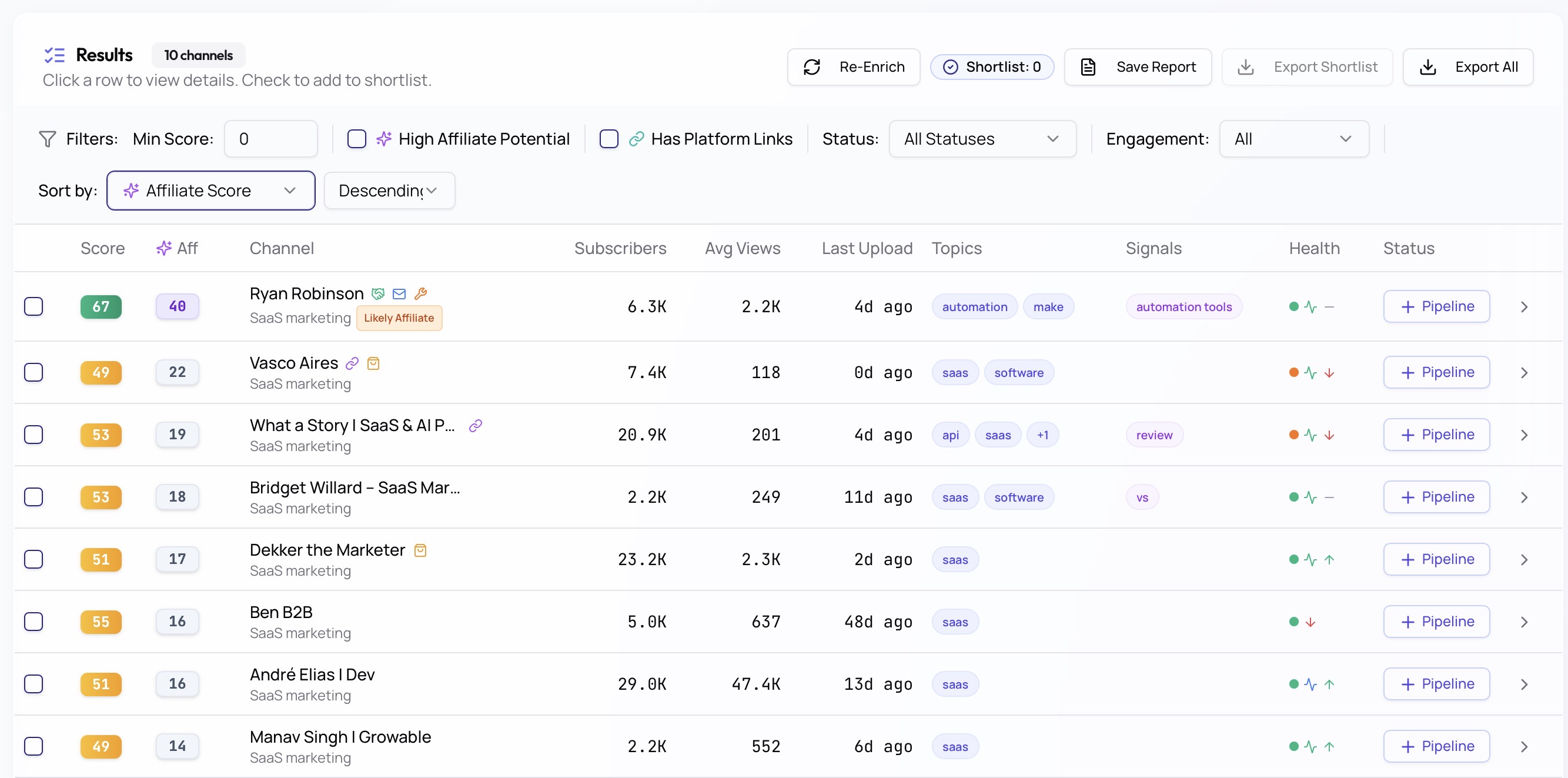
Task: Click the green up-trend arrow in Dekker the Marketer row
Action: tap(1329, 559)
